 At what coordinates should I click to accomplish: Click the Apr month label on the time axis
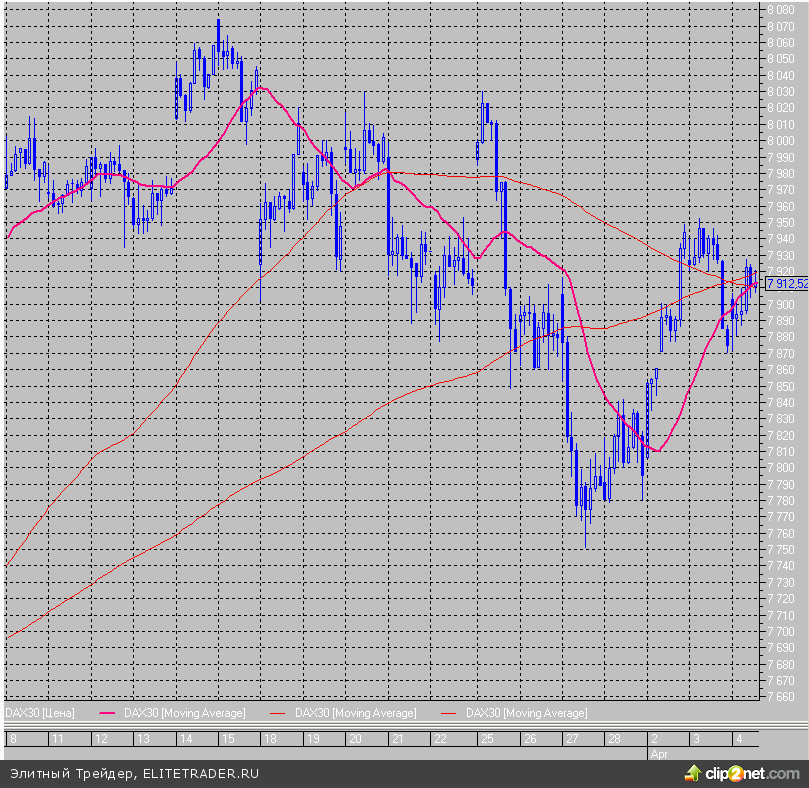coord(657,751)
